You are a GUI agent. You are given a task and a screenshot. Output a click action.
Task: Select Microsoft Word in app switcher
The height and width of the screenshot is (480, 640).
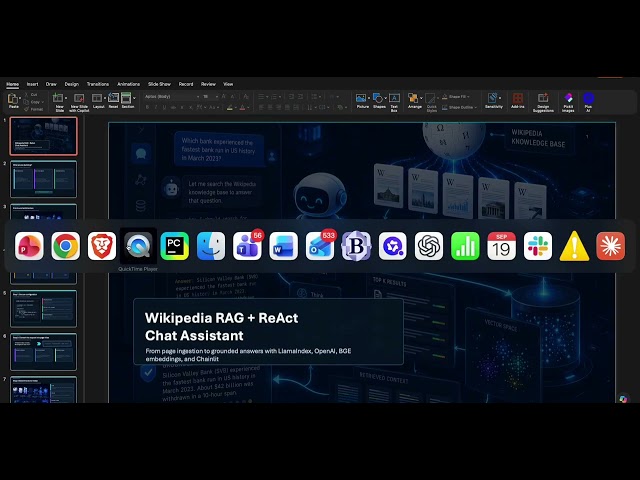284,246
